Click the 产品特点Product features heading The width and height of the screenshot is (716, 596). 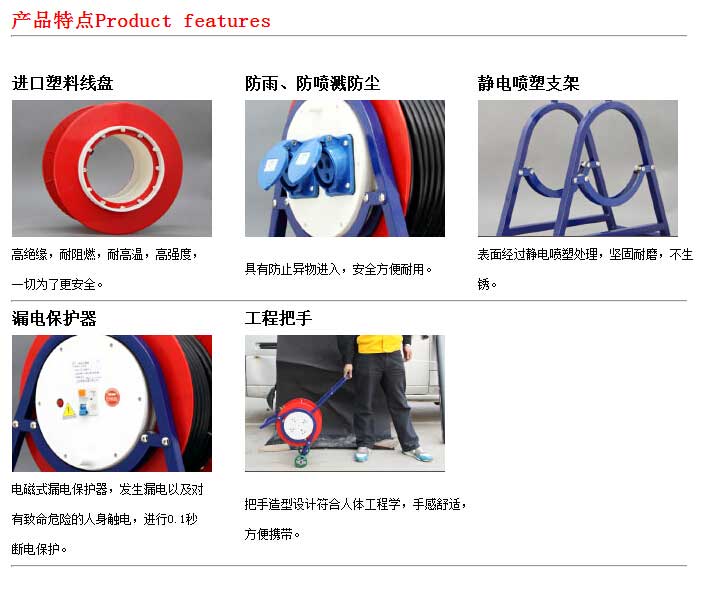point(141,21)
